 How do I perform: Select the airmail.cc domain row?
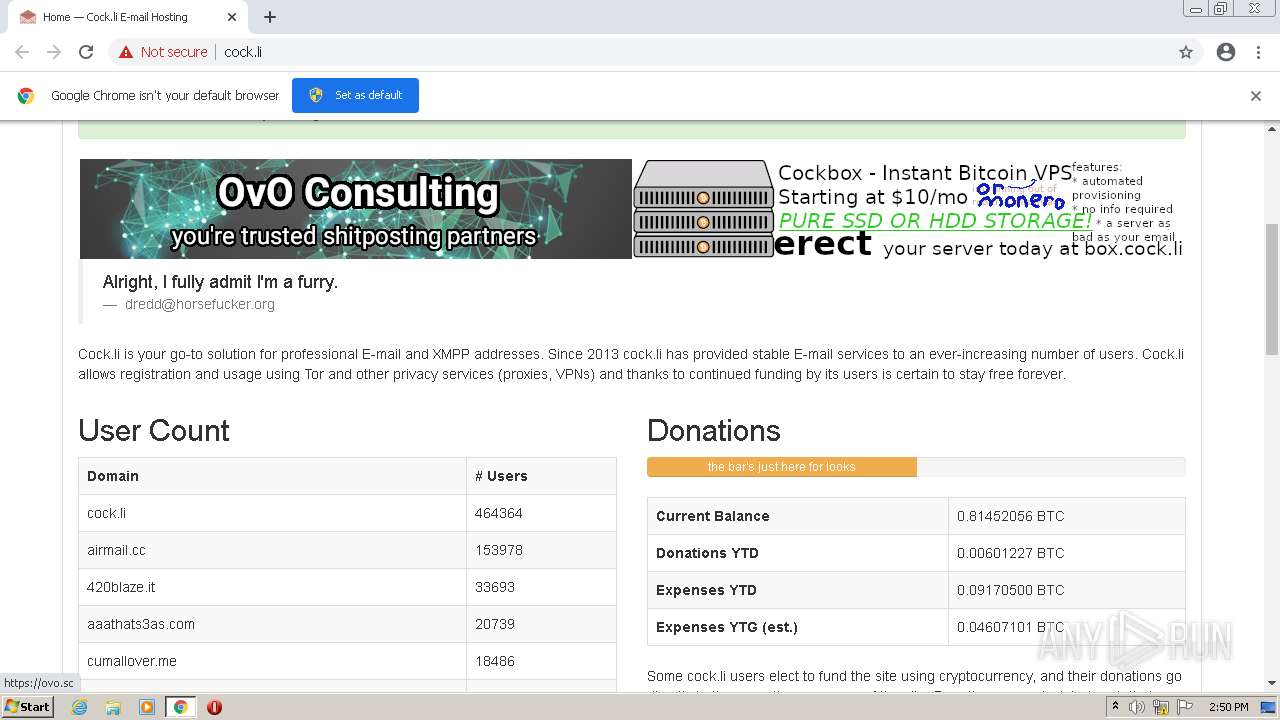point(347,550)
